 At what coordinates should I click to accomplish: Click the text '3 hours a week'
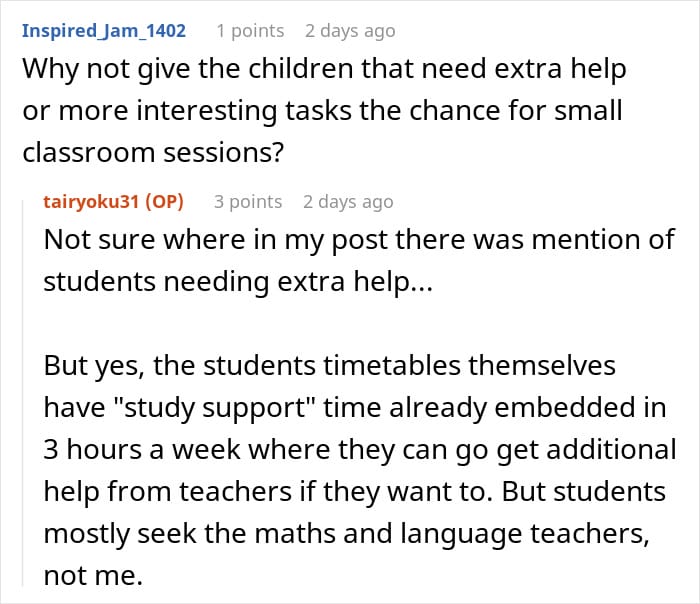pos(142,450)
